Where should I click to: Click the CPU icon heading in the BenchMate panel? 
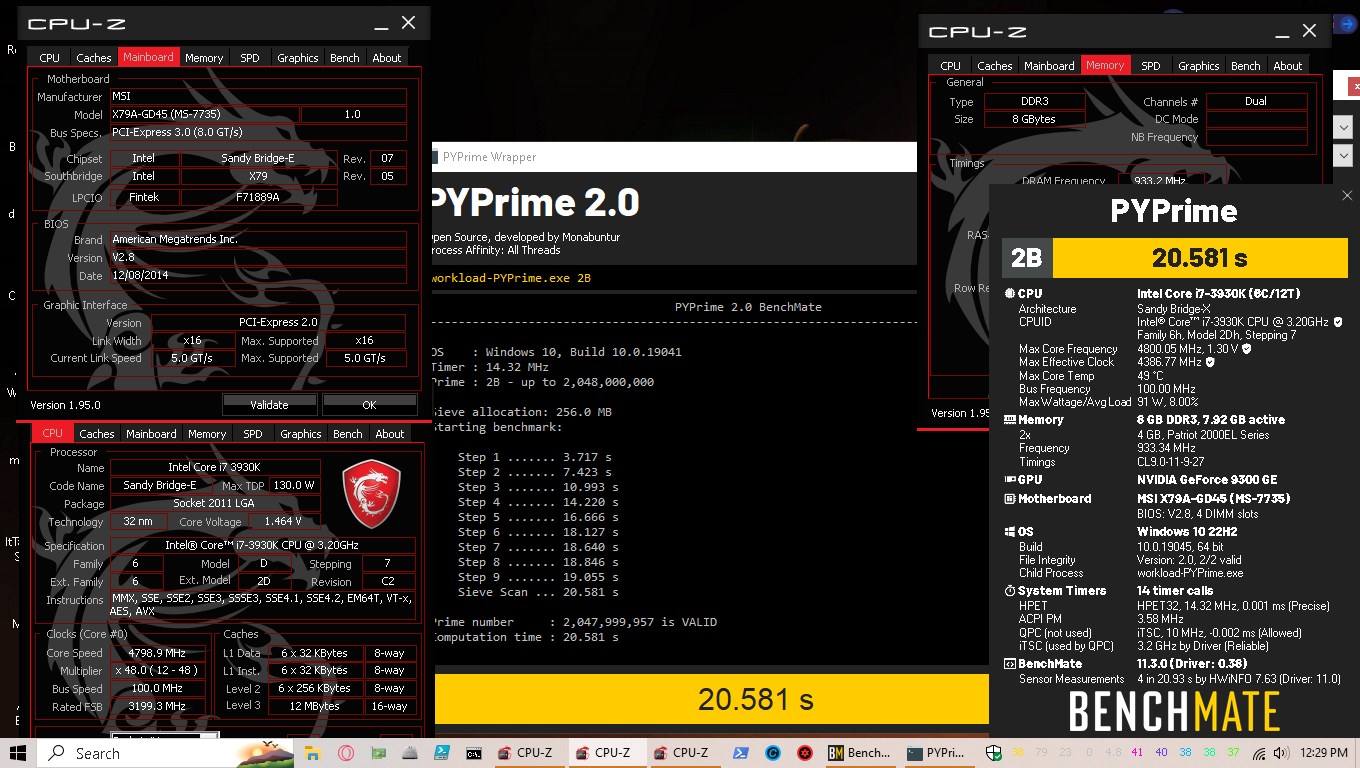point(1009,294)
